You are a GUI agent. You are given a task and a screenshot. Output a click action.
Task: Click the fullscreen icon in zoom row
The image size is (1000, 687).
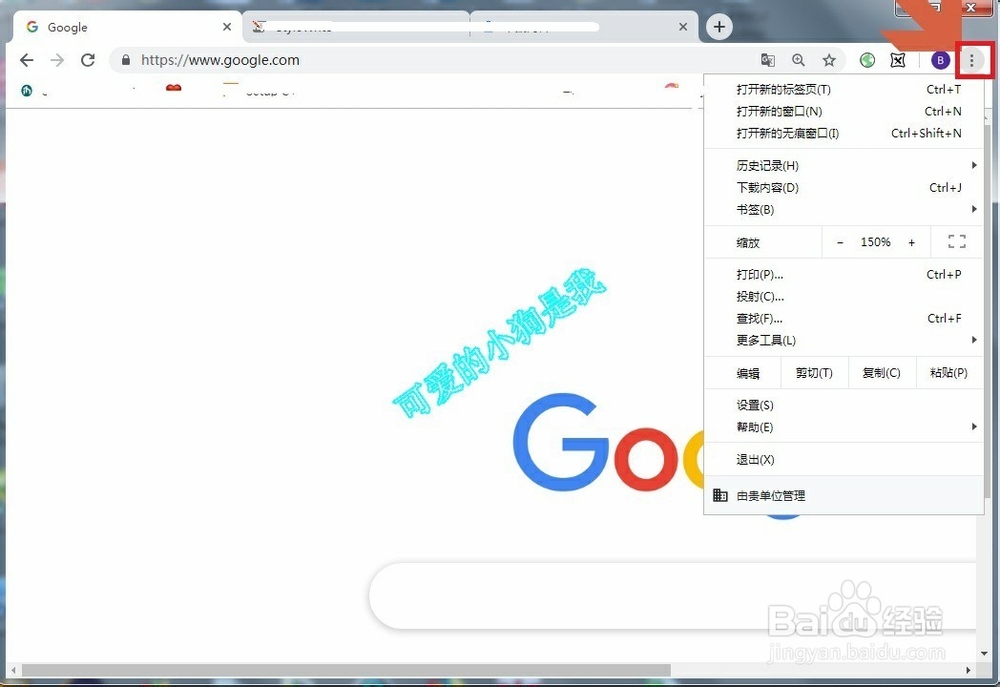(x=957, y=242)
